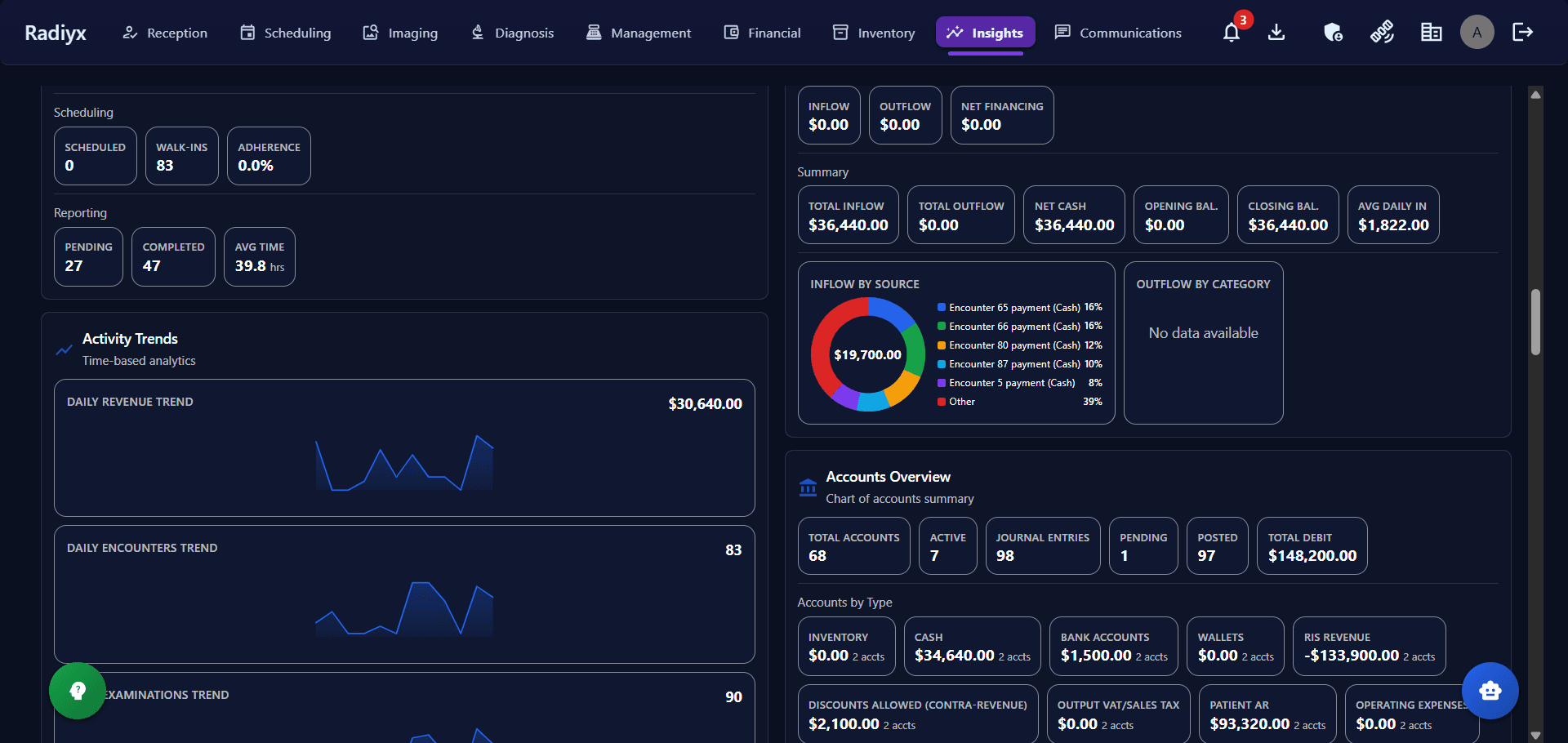
Task: Click the blue Encounter 65 legend swatch
Action: [942, 308]
